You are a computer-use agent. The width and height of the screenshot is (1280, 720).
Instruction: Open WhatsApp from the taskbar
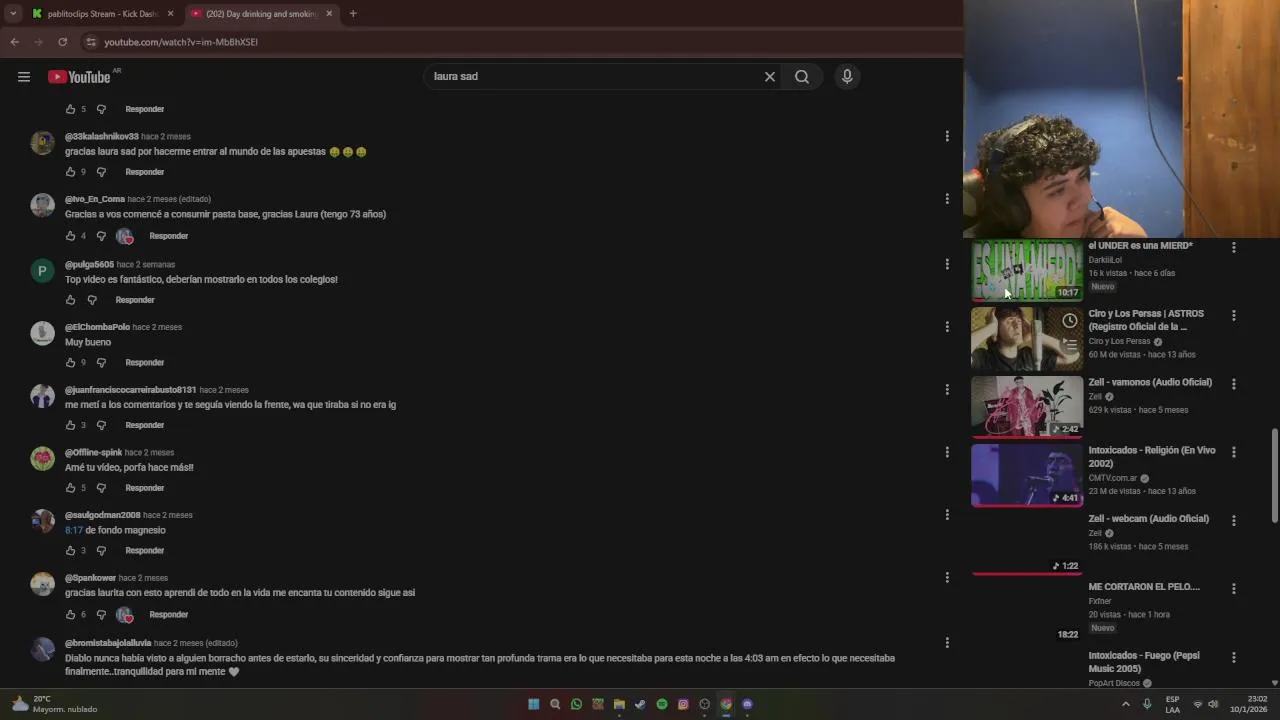pyautogui.click(x=576, y=704)
